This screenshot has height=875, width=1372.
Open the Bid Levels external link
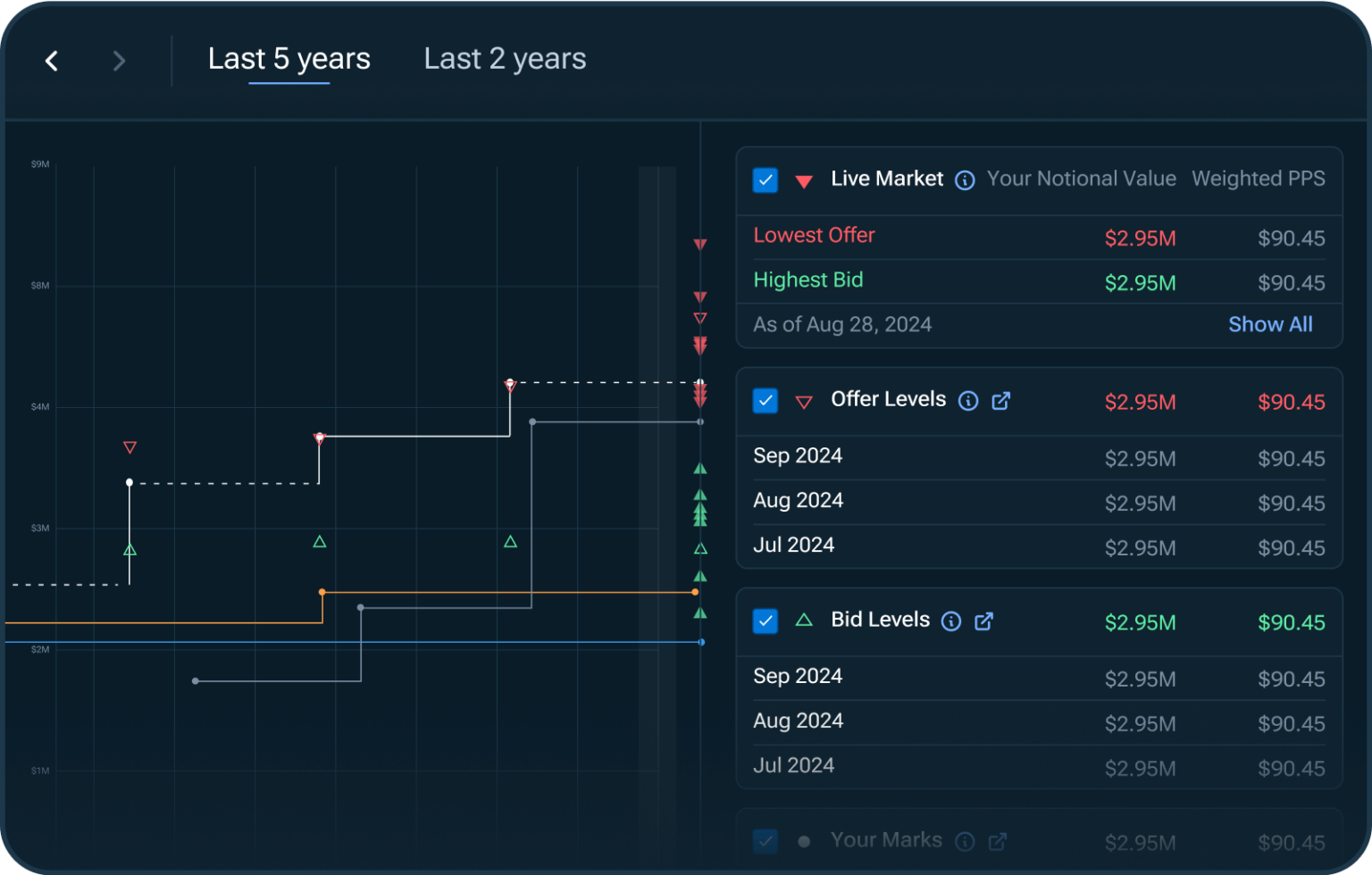[x=985, y=621]
